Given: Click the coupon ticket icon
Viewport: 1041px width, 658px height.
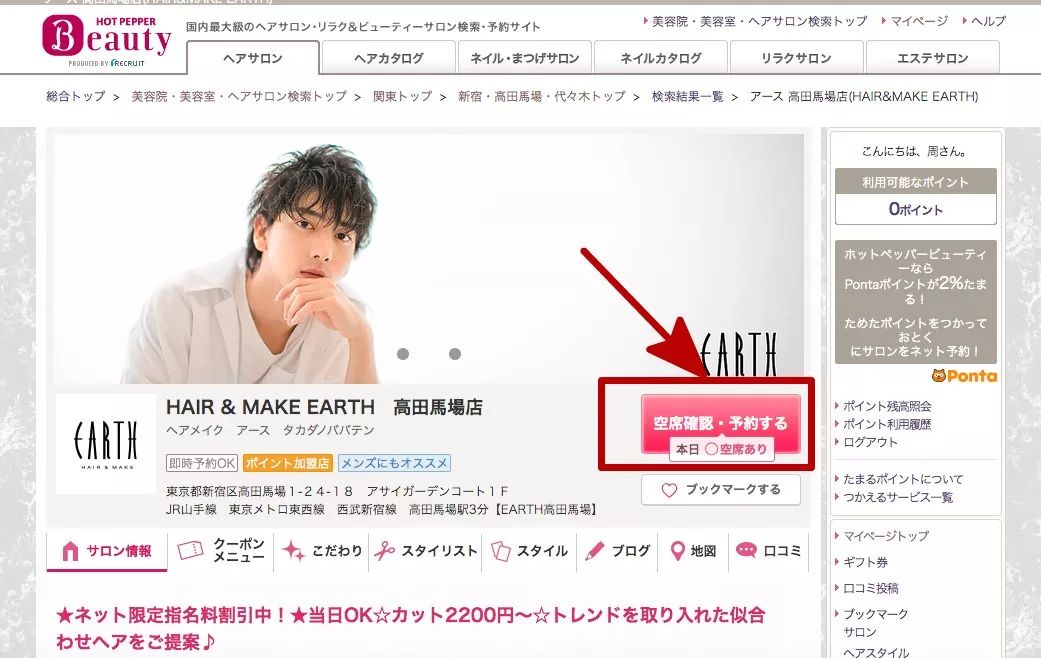Looking at the screenshot, I should pos(190,550).
